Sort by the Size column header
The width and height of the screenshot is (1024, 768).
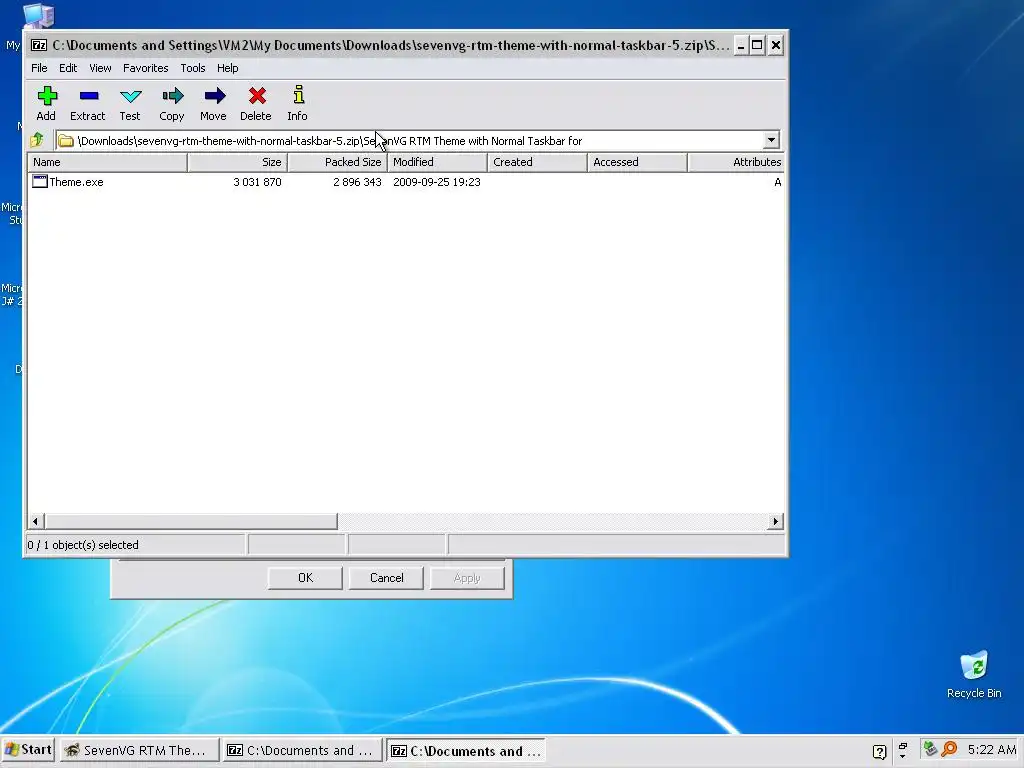tap(237, 162)
